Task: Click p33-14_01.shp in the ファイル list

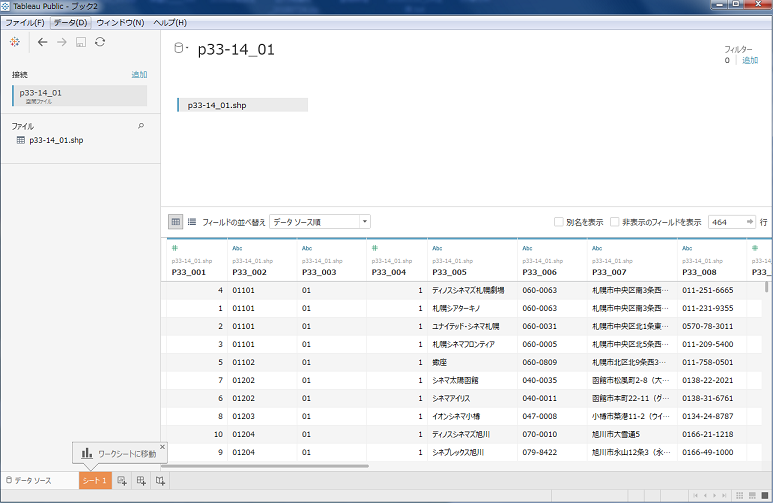Action: click(56, 140)
